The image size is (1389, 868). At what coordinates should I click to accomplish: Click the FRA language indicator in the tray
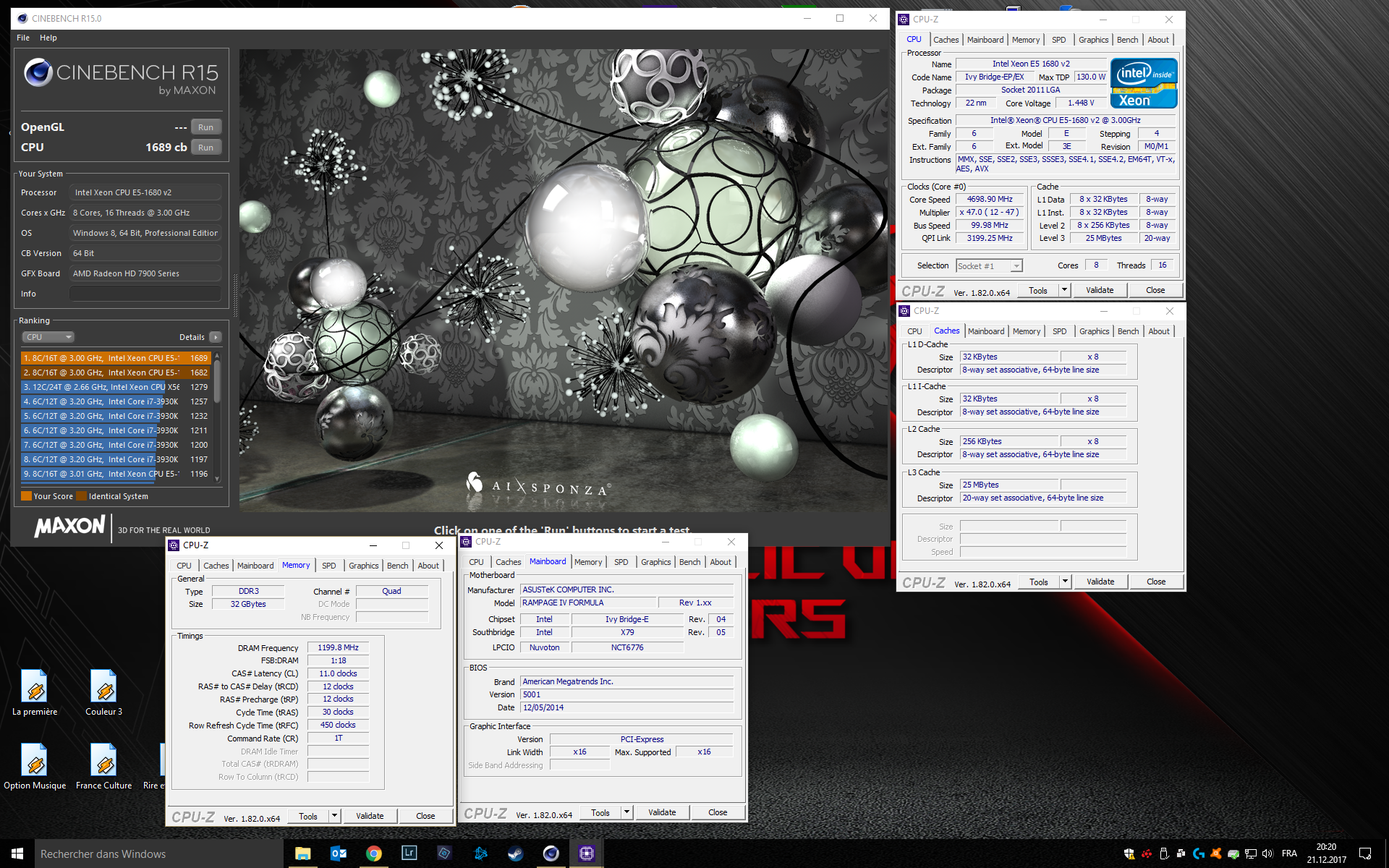click(1289, 854)
